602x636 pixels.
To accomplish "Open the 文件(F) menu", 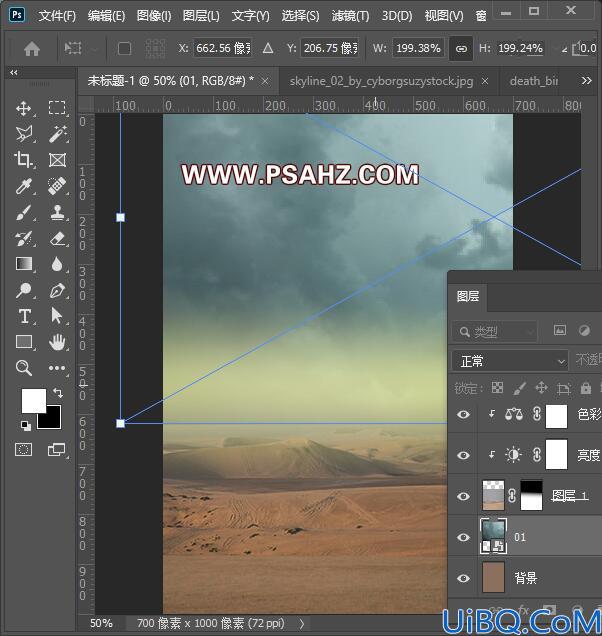I will click(x=57, y=16).
